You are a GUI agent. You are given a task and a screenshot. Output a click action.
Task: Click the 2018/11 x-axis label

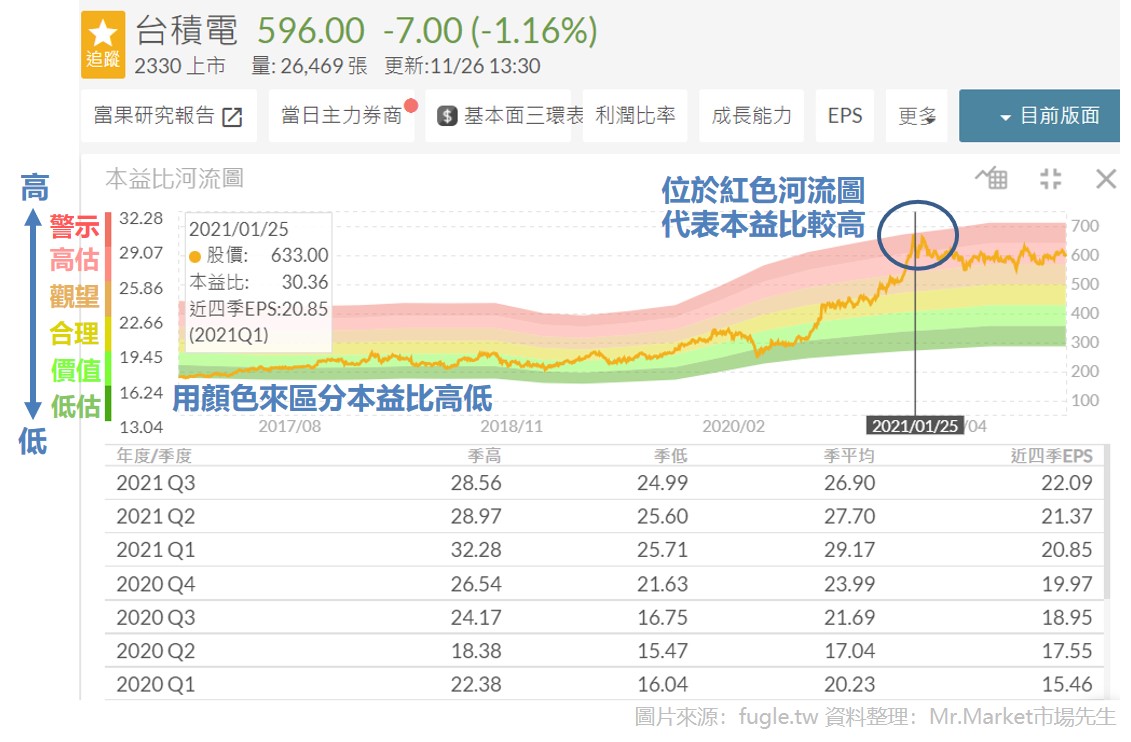[511, 426]
